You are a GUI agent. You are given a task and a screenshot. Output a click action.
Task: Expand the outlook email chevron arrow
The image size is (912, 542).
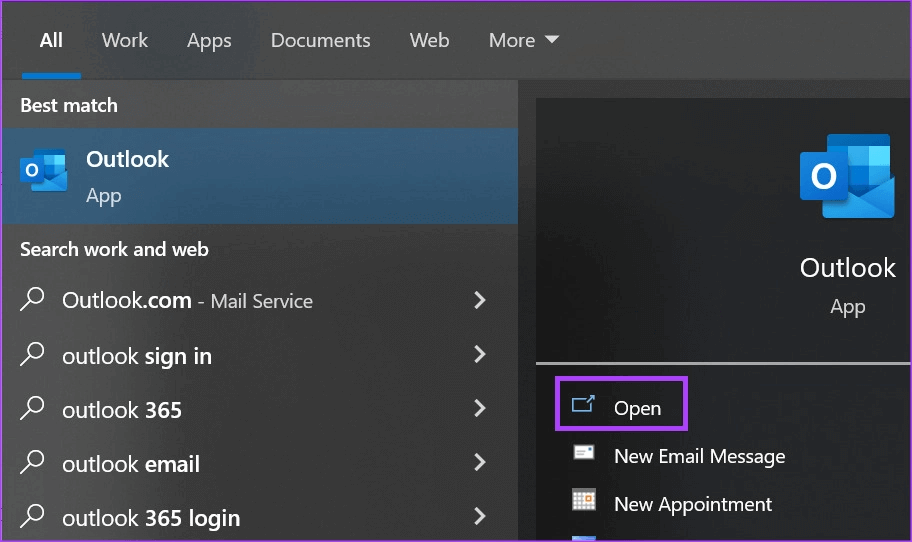479,462
